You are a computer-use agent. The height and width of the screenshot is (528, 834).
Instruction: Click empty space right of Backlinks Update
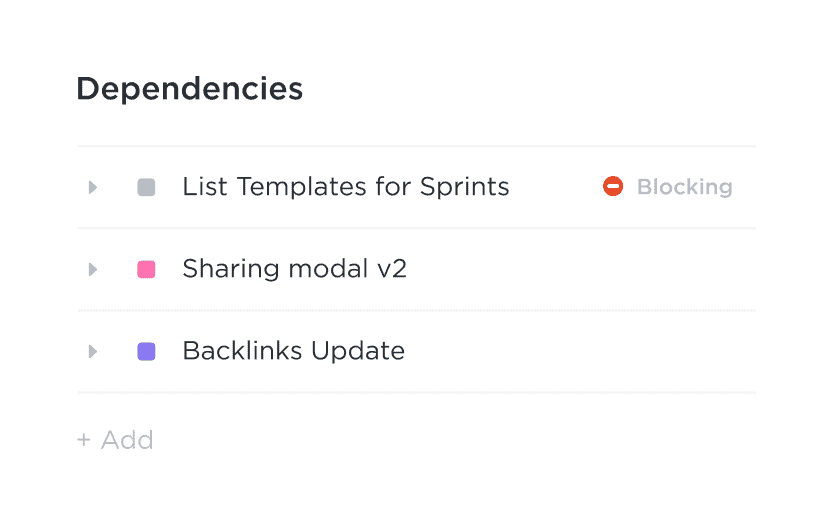click(x=580, y=351)
